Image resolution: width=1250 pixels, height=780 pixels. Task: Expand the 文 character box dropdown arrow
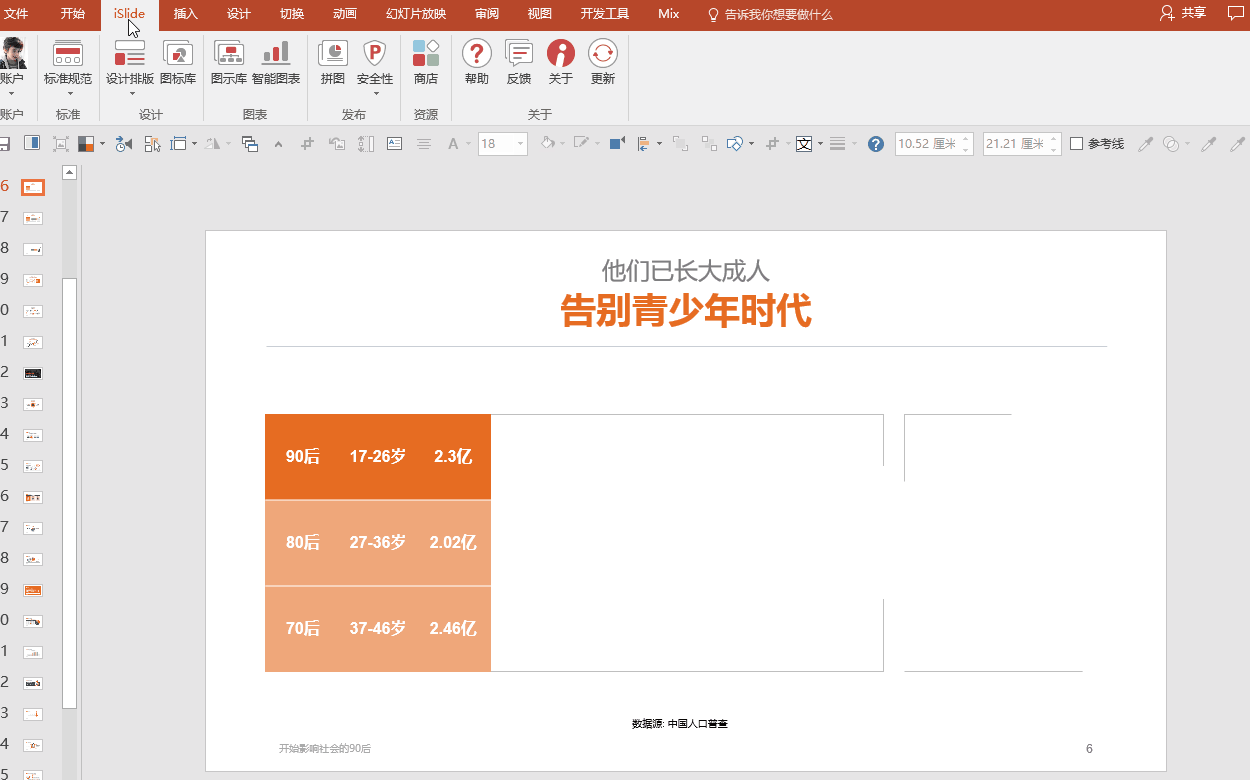[x=820, y=144]
